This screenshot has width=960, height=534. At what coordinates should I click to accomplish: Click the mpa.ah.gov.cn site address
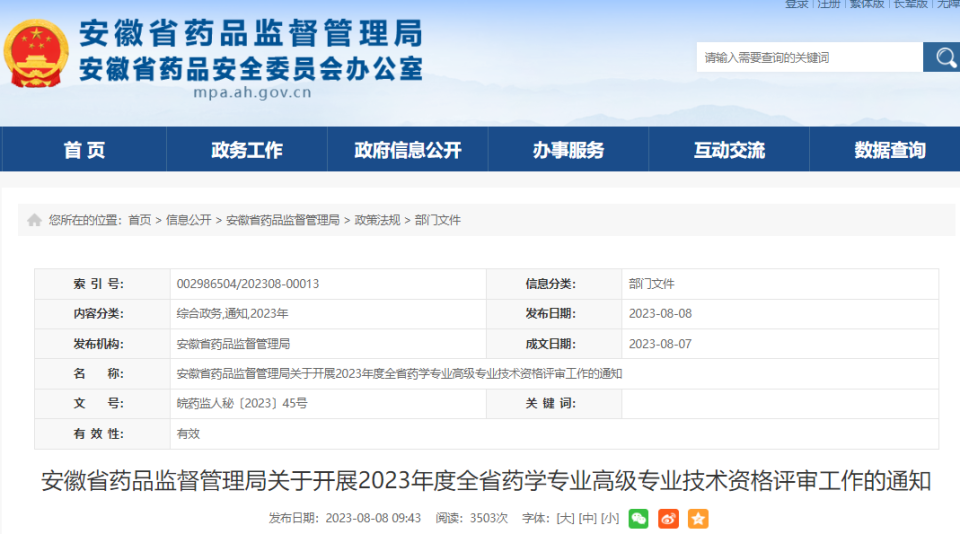[x=252, y=92]
